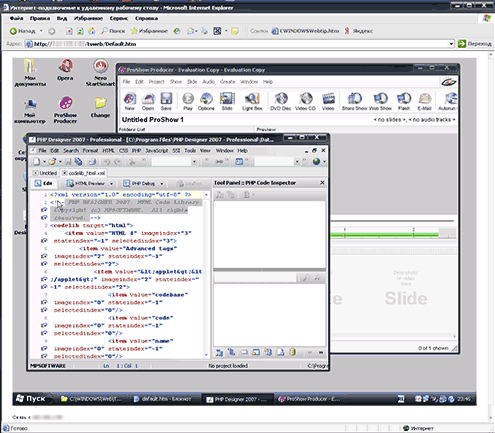Screen dimensions: 495x433
Task: Click Opera desktop icon
Action: tap(66, 70)
